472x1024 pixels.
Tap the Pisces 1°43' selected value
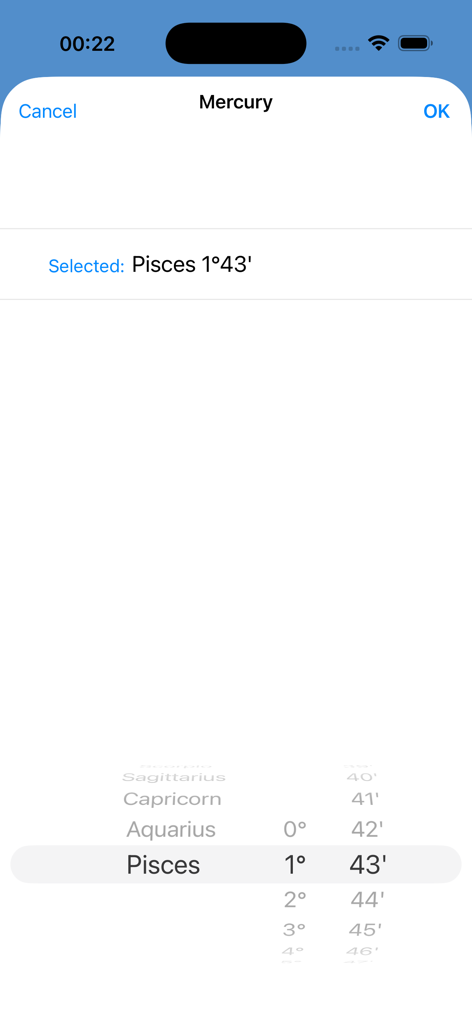click(x=192, y=264)
